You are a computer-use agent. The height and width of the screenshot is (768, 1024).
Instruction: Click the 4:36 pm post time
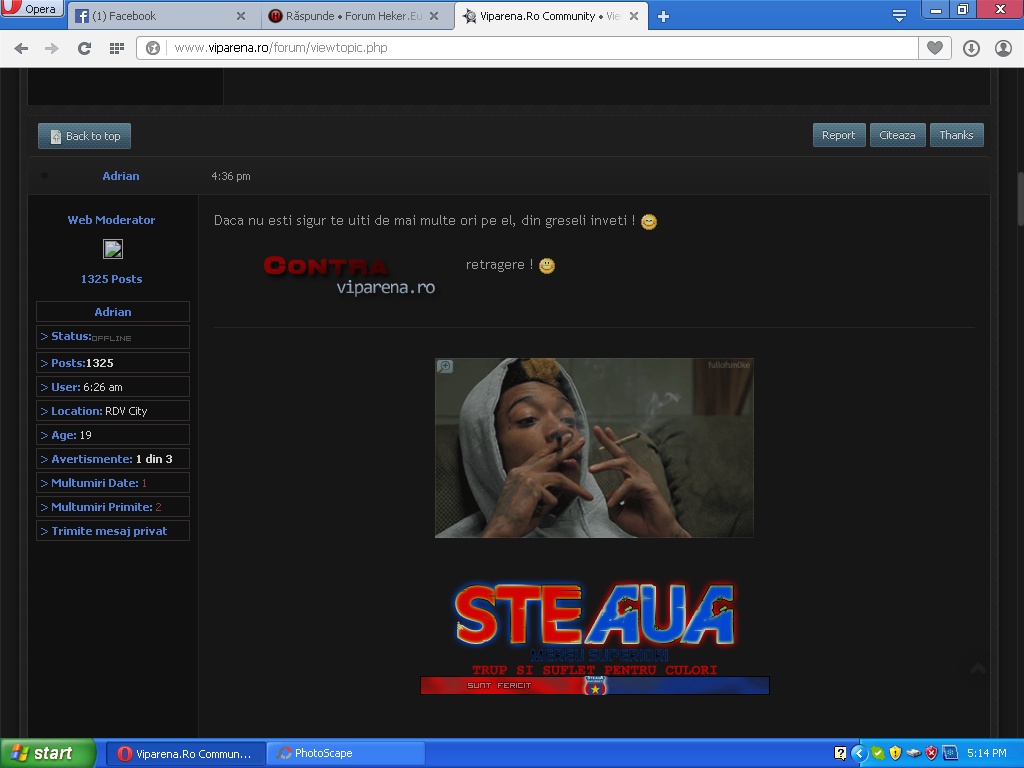pos(231,176)
